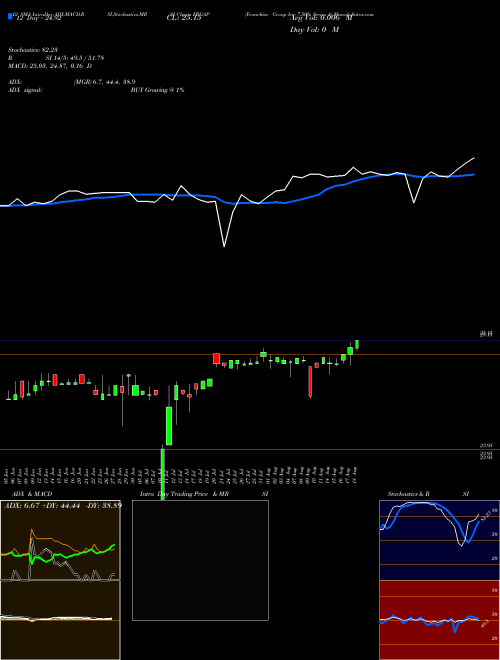Click the 'Stochastics: 82.28' indicator value
Image resolution: width=500 pixels, height=660 pixels.
coord(32,50)
